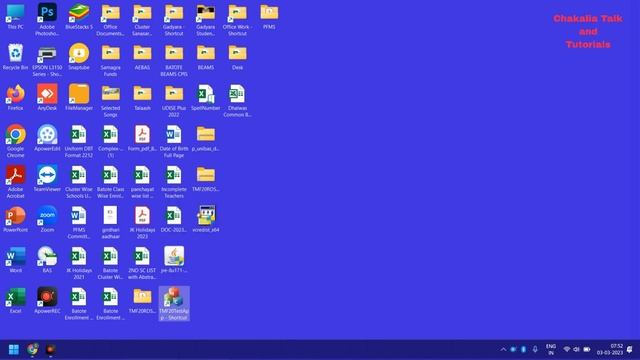Select the PFMS folder
This screenshot has height=360, width=640.
click(x=269, y=16)
